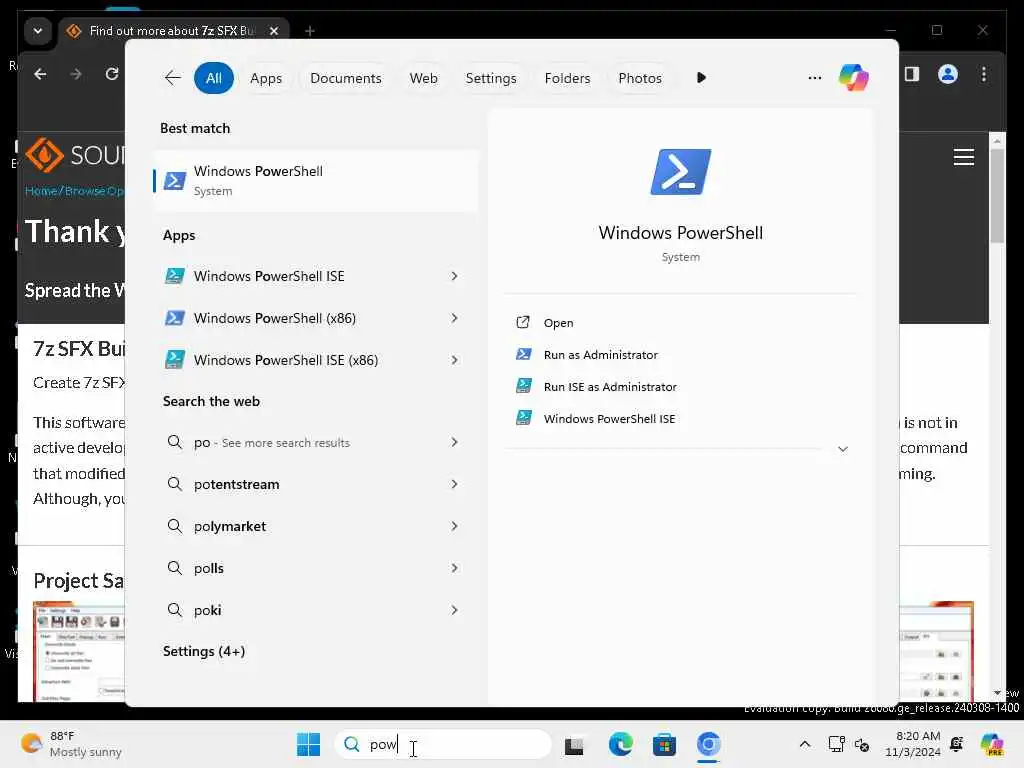Click the Windows PowerShell (x86) app icon
This screenshot has width=1024, height=768.
pos(174,318)
